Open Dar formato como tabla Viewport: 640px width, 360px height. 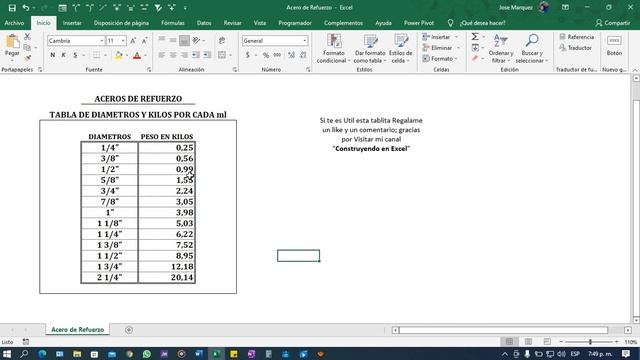point(370,49)
